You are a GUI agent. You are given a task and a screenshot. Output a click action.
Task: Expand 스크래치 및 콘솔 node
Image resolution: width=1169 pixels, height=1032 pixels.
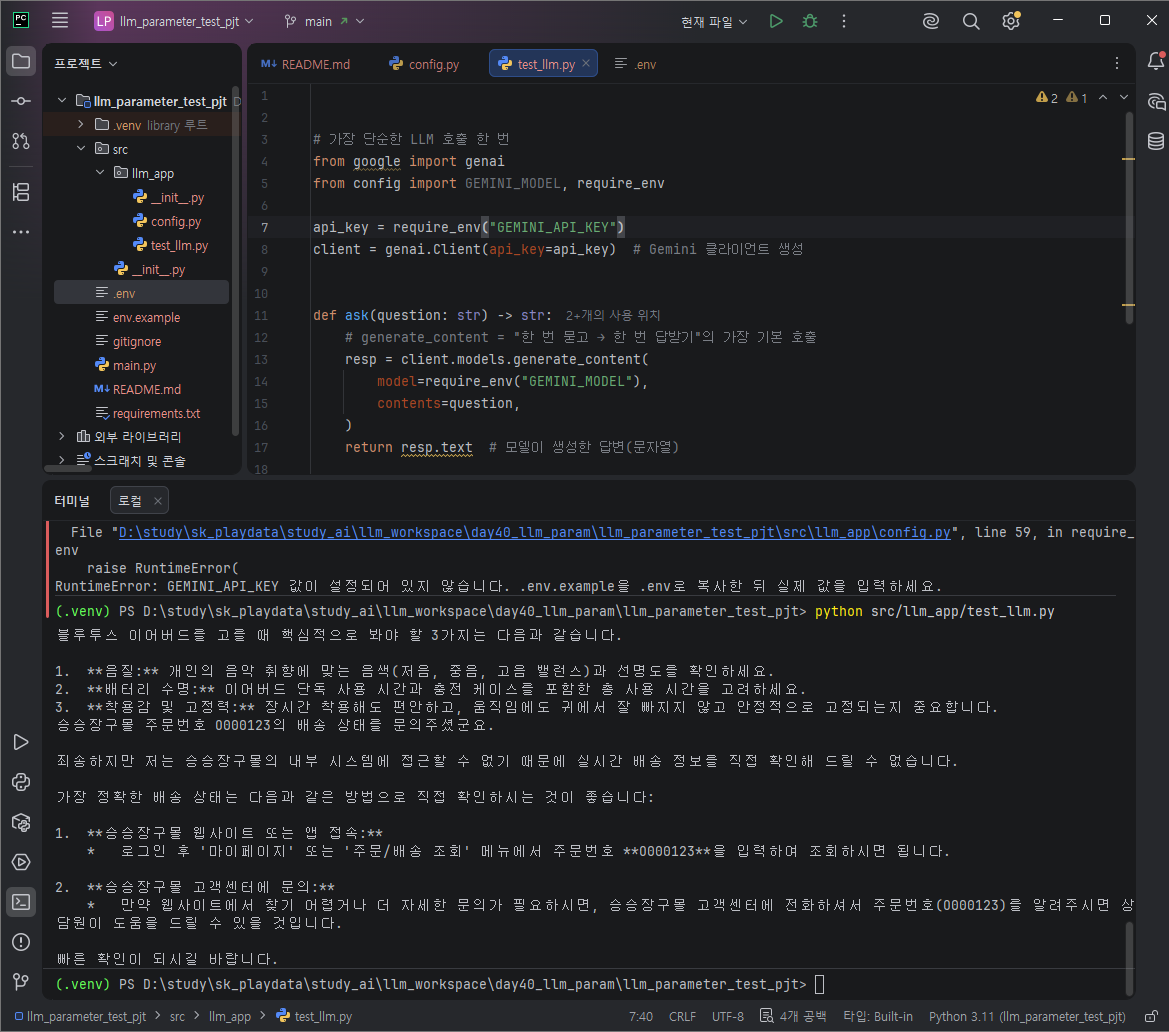pos(62,460)
